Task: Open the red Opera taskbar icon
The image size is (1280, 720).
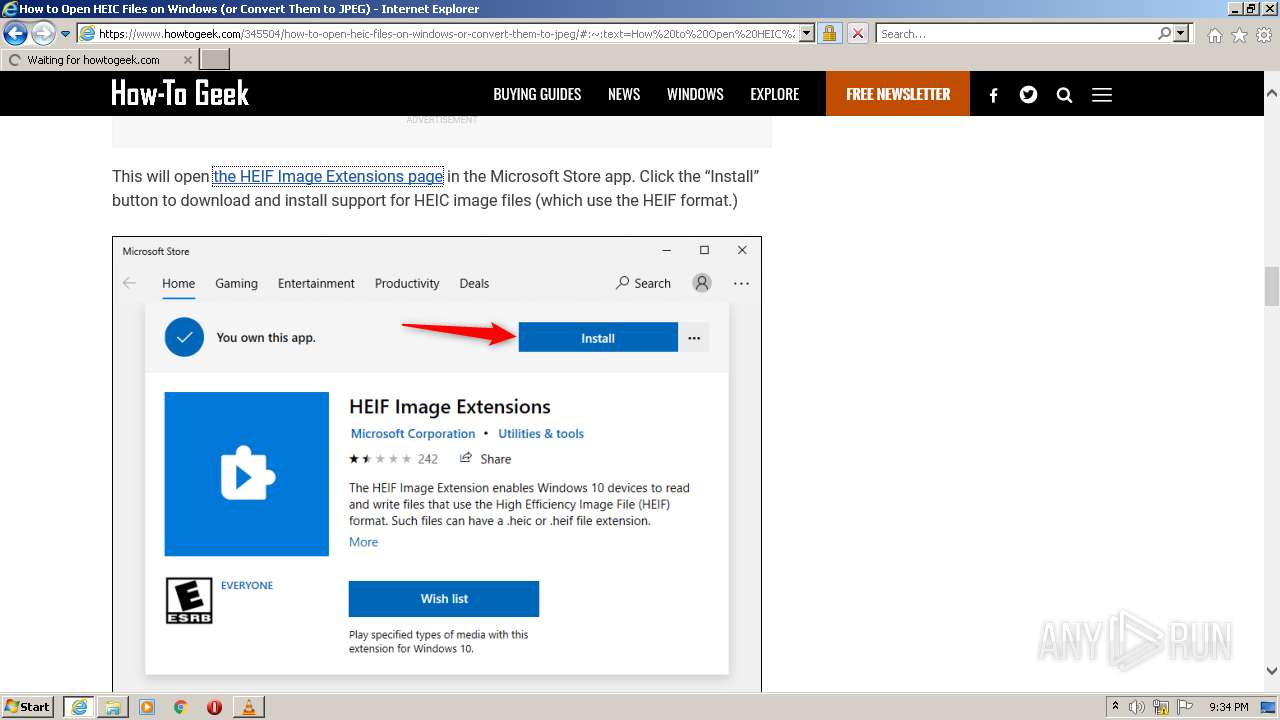Action: (x=214, y=707)
